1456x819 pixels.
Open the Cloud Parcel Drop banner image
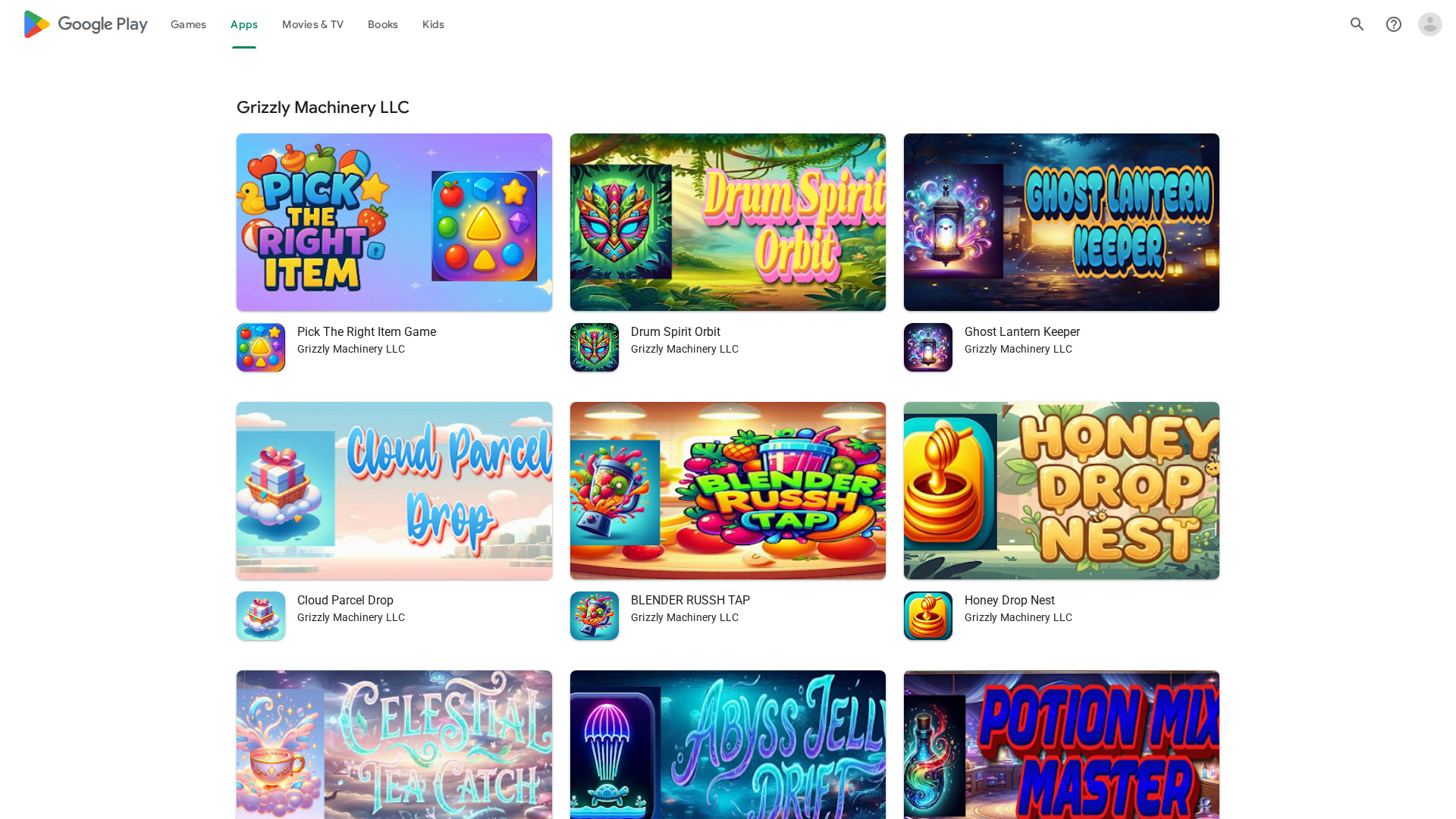click(394, 491)
